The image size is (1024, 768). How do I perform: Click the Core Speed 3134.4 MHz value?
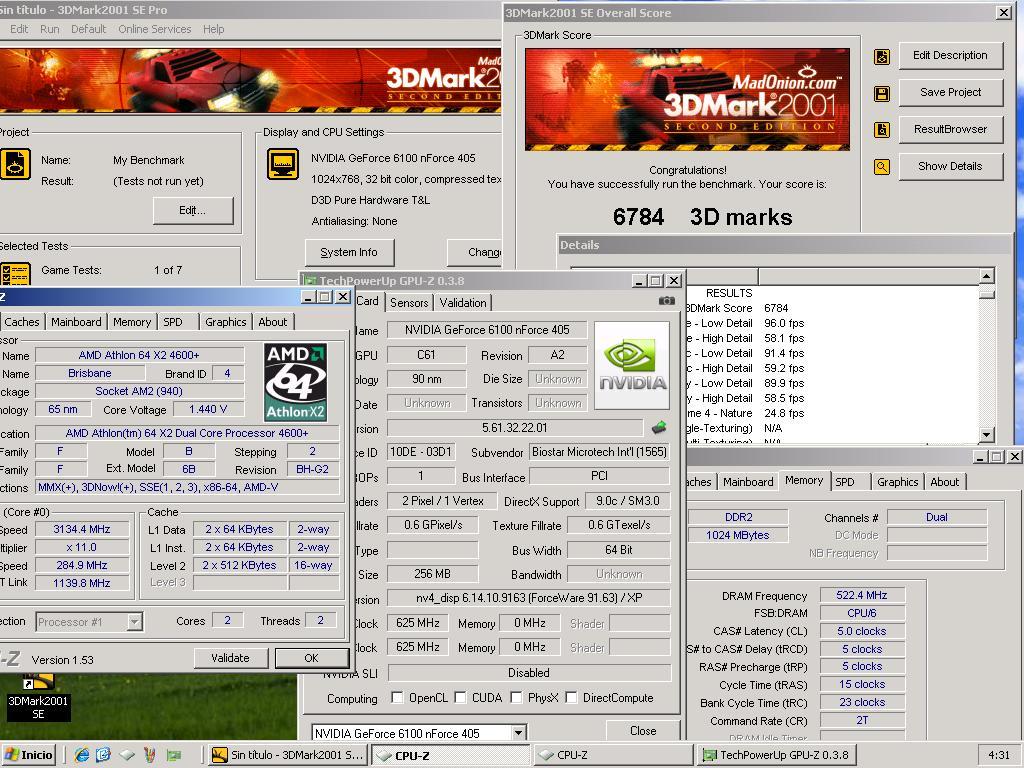click(82, 530)
